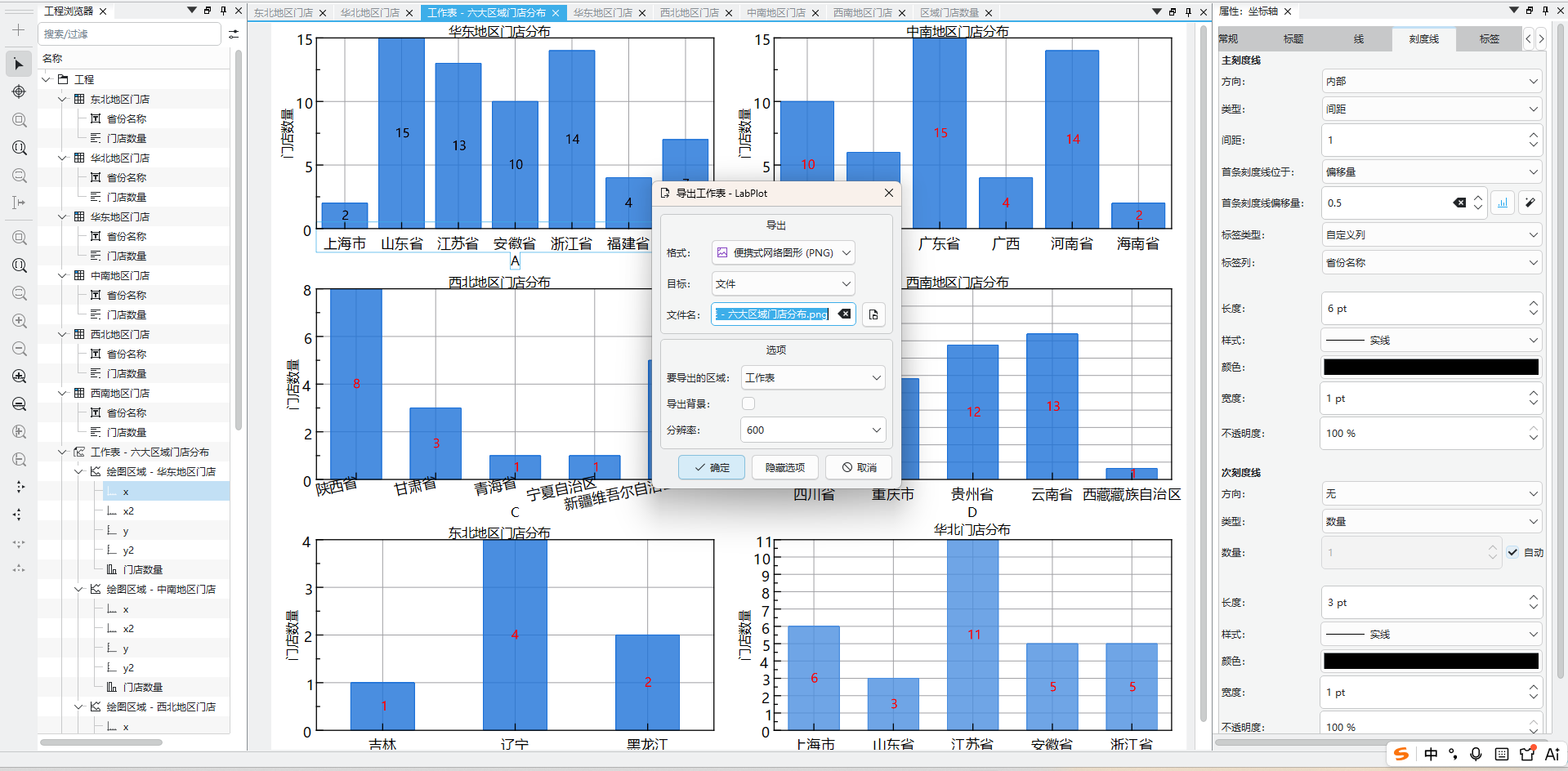1568x771 pixels.
Task: Close the 导出工作表 dialog
Action: click(x=889, y=193)
